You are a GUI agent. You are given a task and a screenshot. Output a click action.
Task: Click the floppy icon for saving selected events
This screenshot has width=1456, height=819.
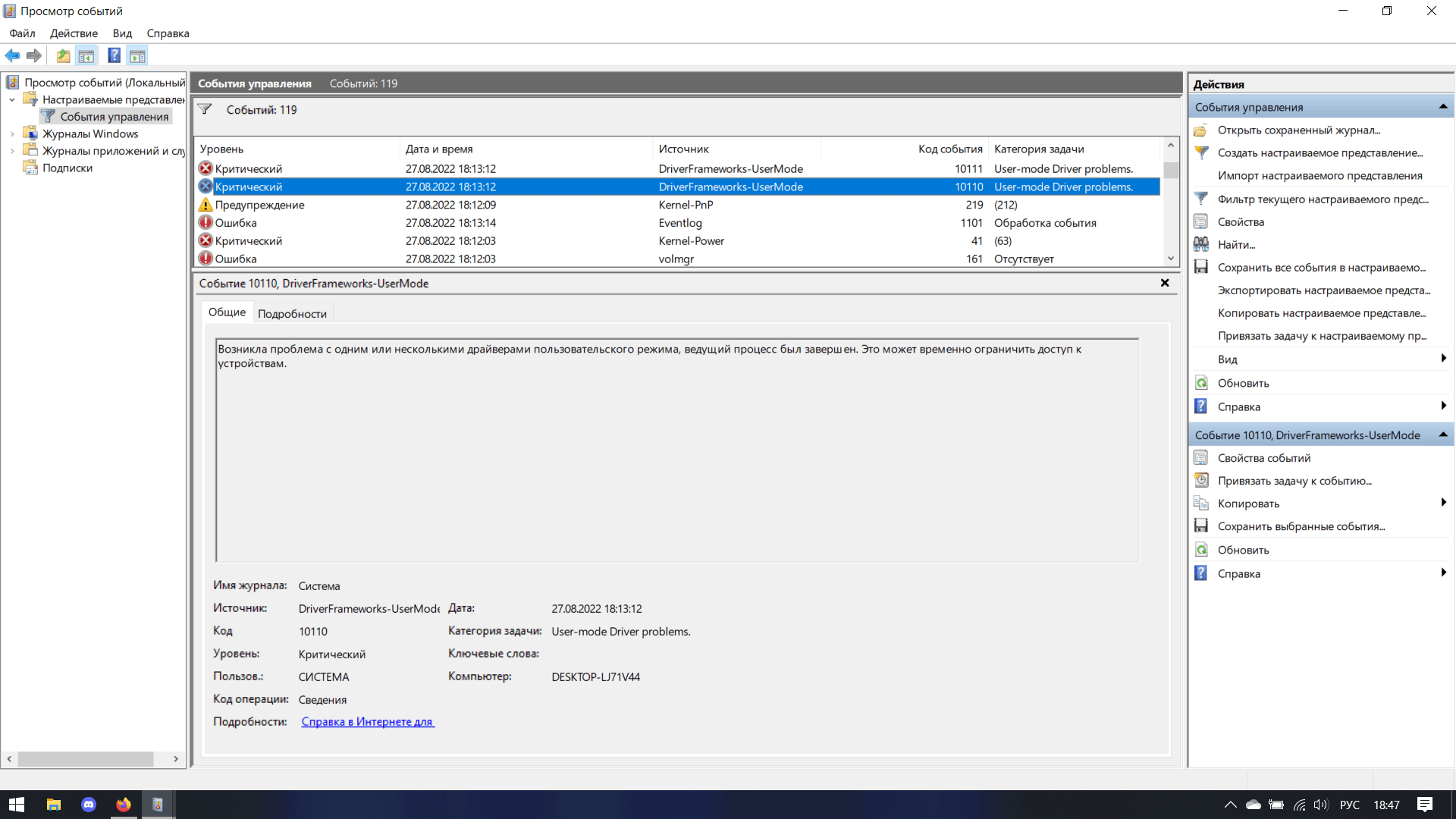click(1201, 526)
